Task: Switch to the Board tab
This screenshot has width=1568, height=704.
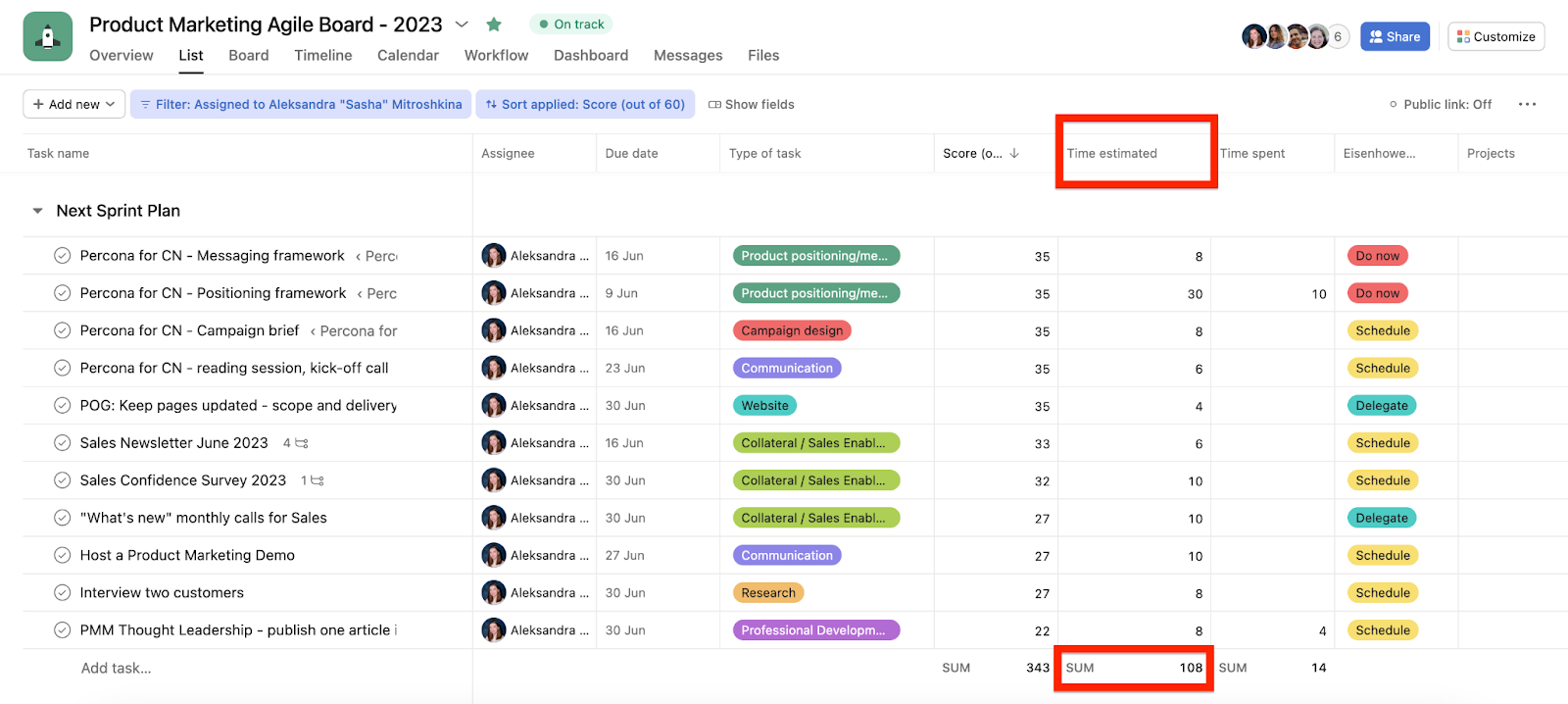Action: 249,55
